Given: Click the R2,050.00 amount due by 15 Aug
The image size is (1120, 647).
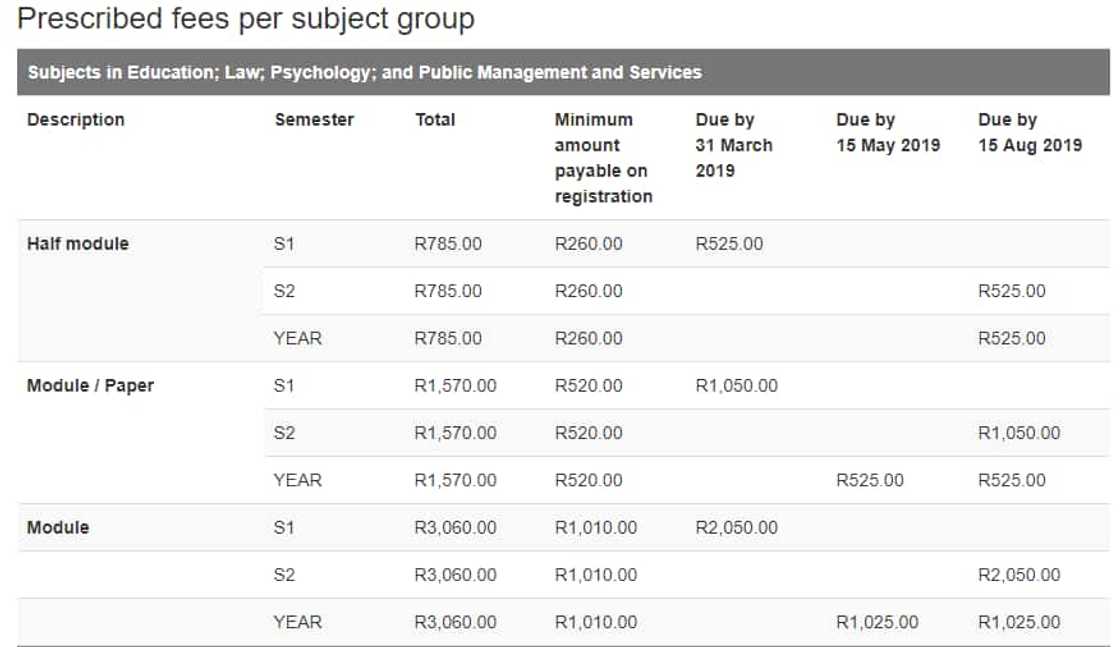Looking at the screenshot, I should (x=1019, y=575).
